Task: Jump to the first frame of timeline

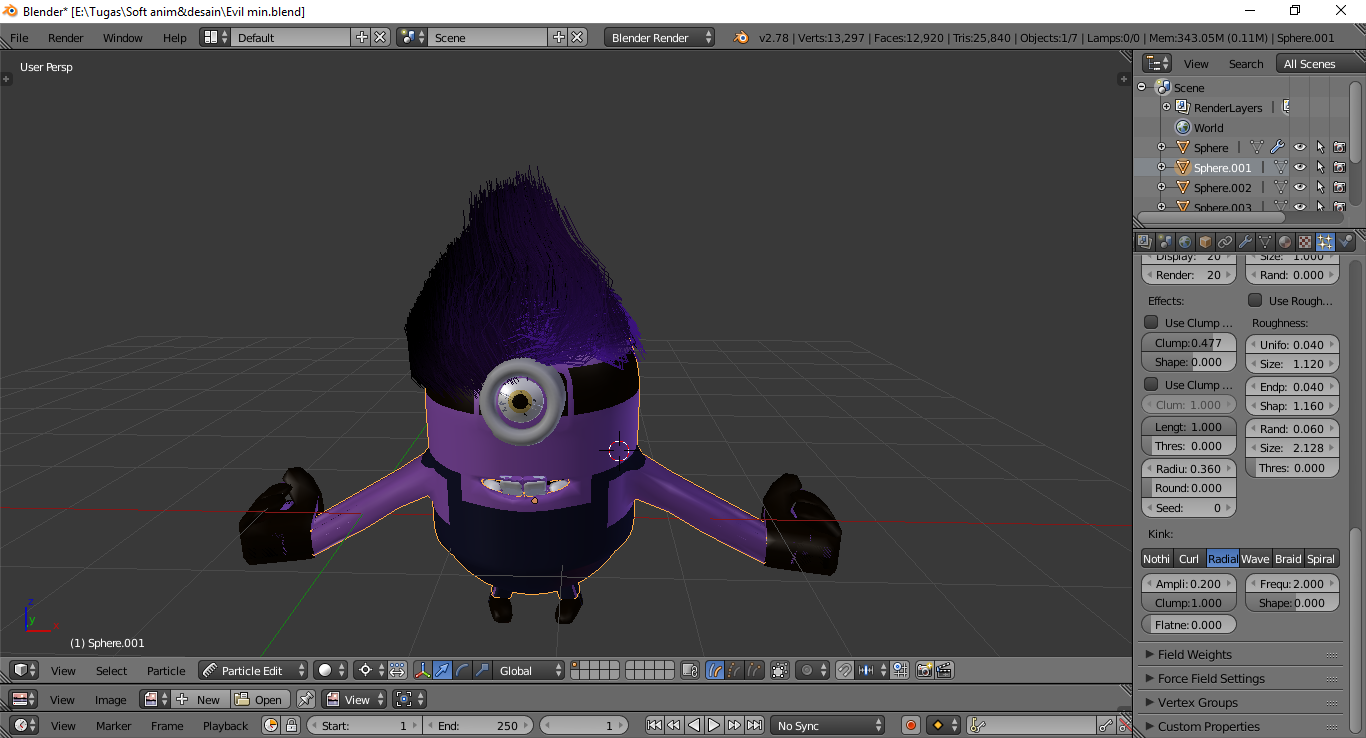Action: click(x=654, y=726)
